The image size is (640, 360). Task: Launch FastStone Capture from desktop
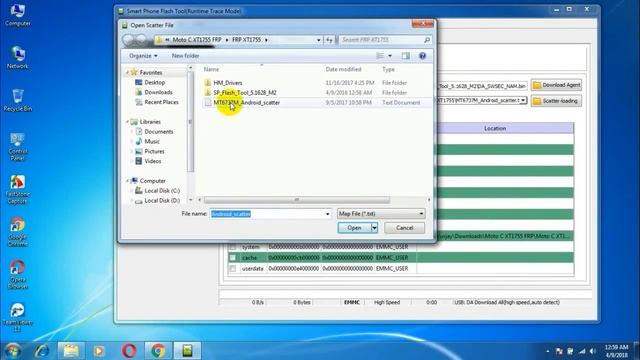pos(18,190)
